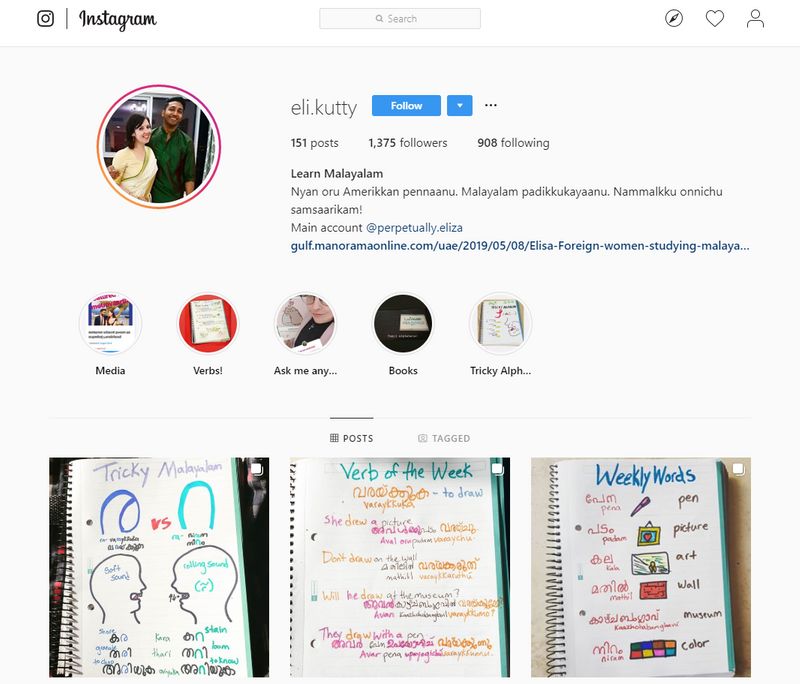Open the Ask me any... highlight
800x684 pixels.
coord(305,323)
